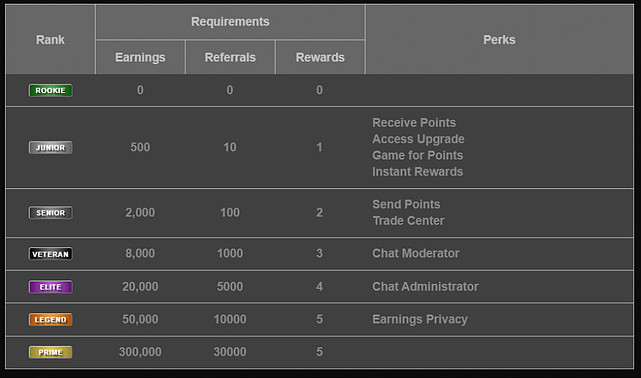Click the Requirements header cell
This screenshot has height=378, width=641.
pyautogui.click(x=230, y=22)
